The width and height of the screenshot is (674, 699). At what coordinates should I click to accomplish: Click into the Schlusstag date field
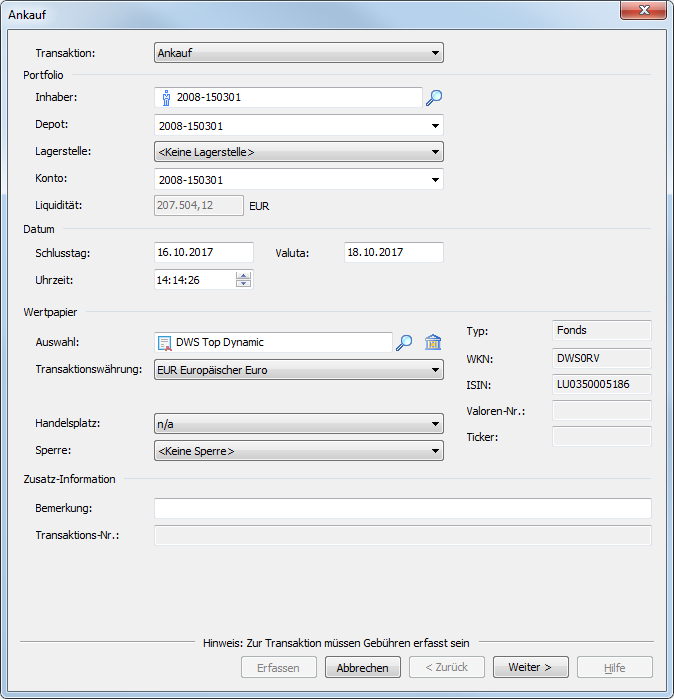pos(204,253)
